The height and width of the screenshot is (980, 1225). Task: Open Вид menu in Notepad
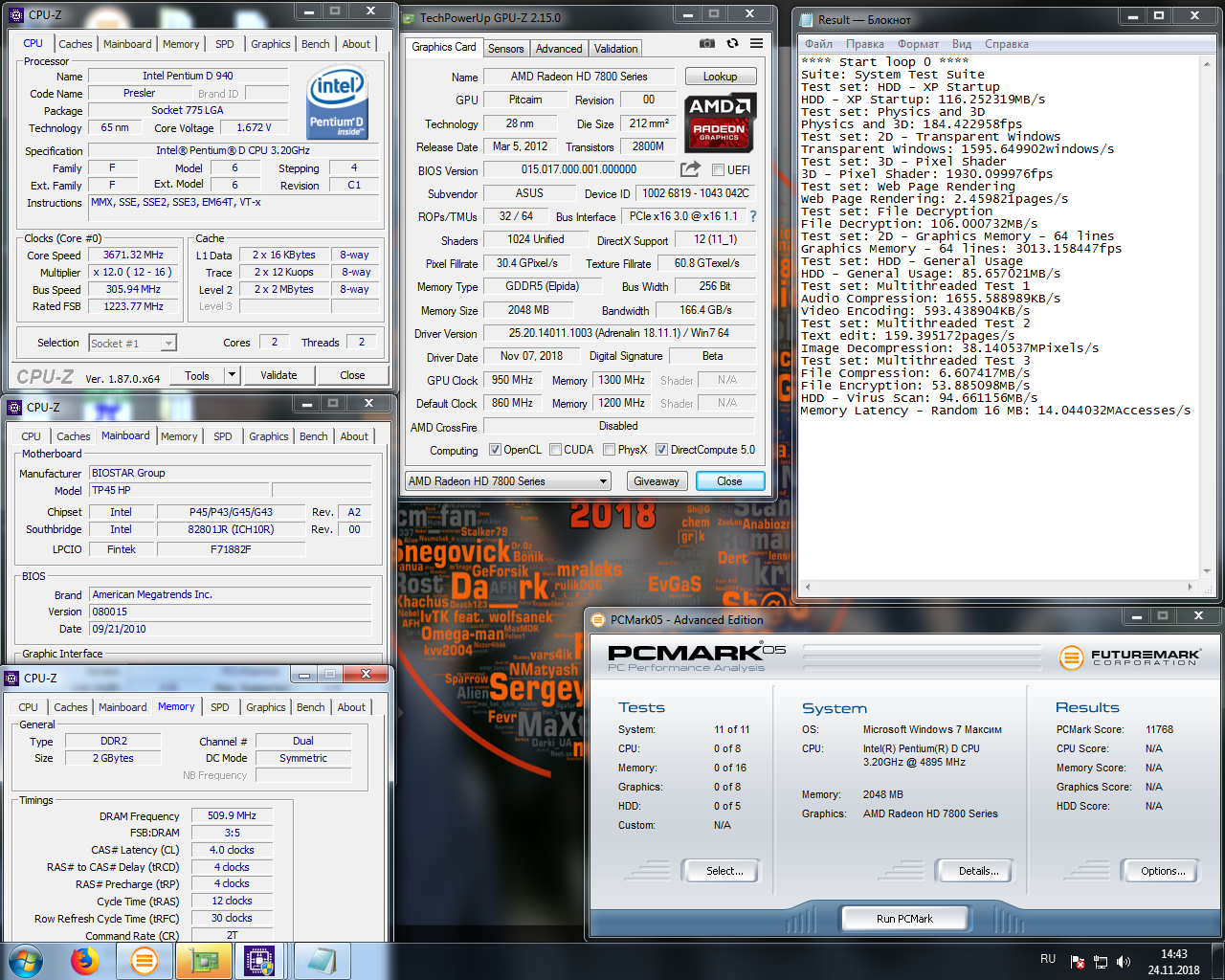tap(962, 44)
